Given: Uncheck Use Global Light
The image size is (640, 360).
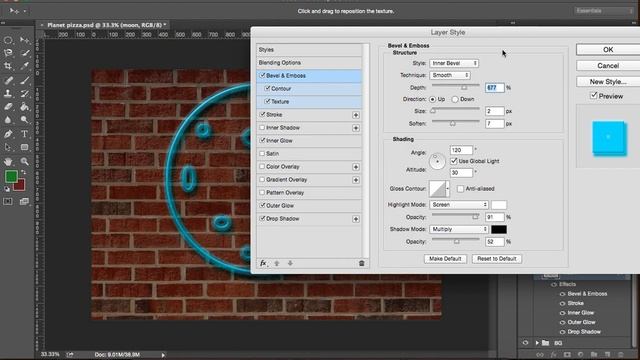Looking at the screenshot, I should click(453, 161).
